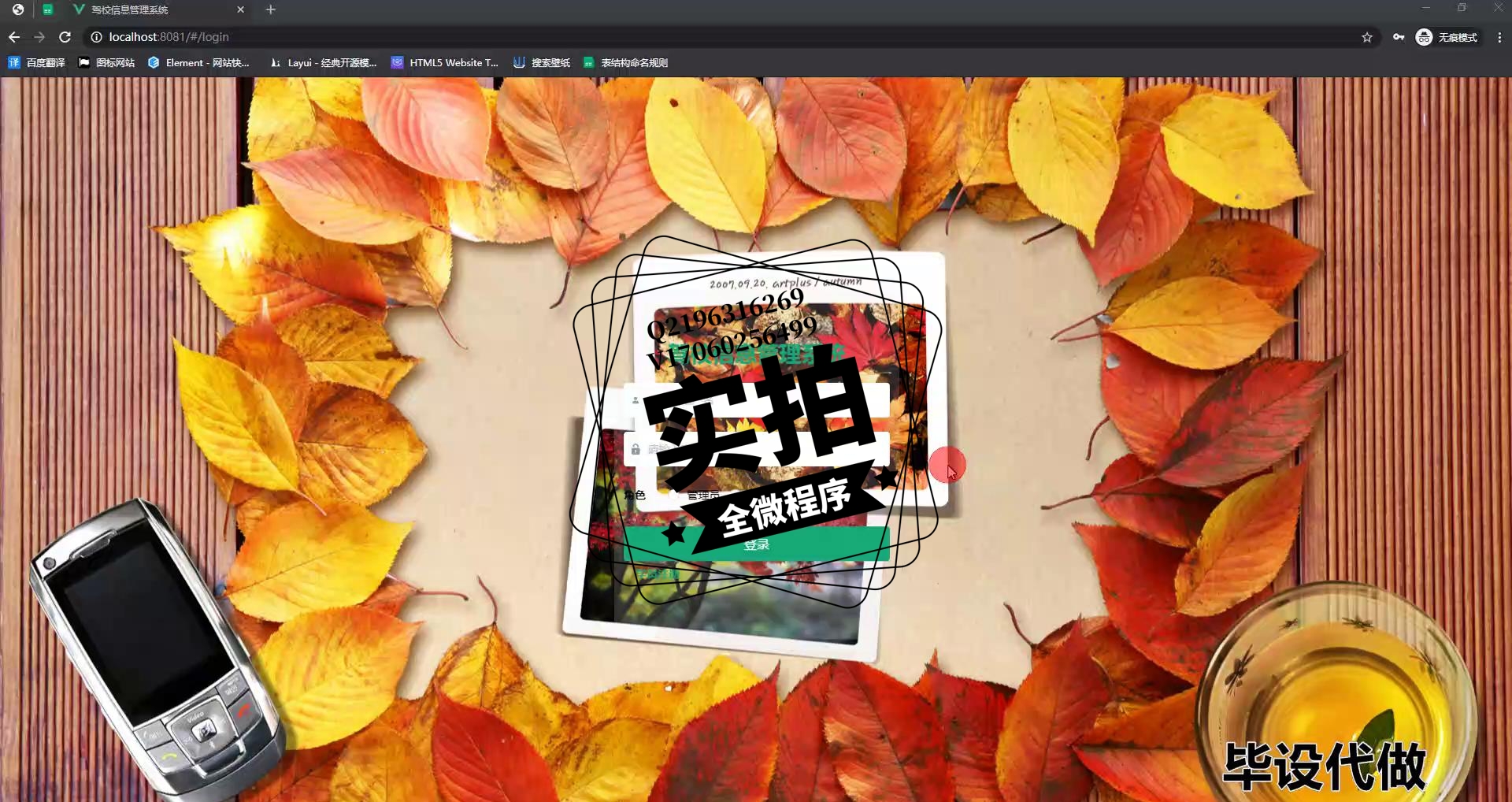Open saved passwords via the key icon
Viewport: 1512px width, 802px height.
click(x=1399, y=37)
